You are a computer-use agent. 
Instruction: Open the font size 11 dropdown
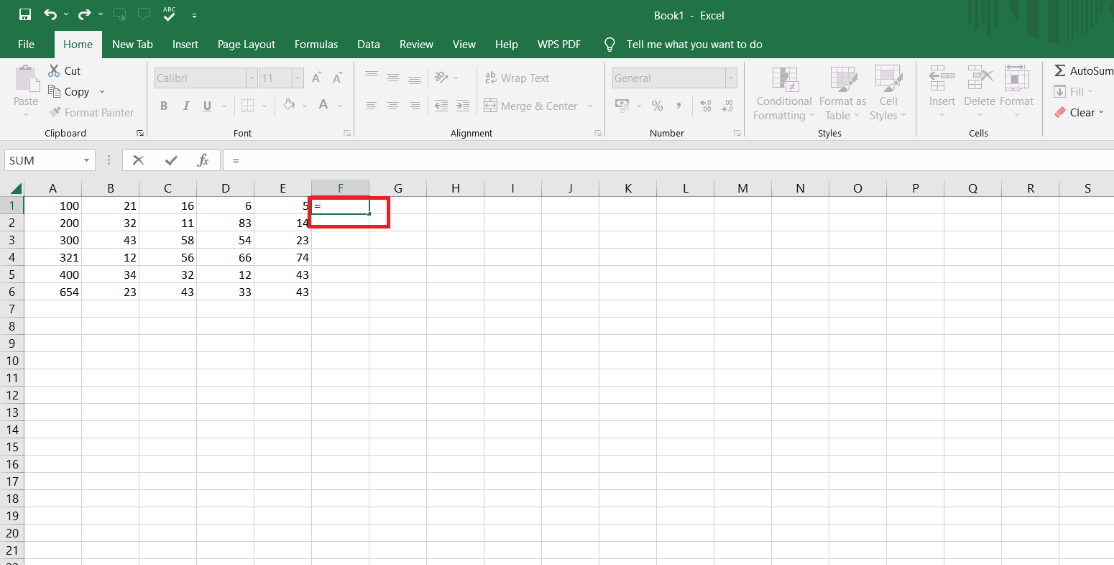tap(298, 78)
